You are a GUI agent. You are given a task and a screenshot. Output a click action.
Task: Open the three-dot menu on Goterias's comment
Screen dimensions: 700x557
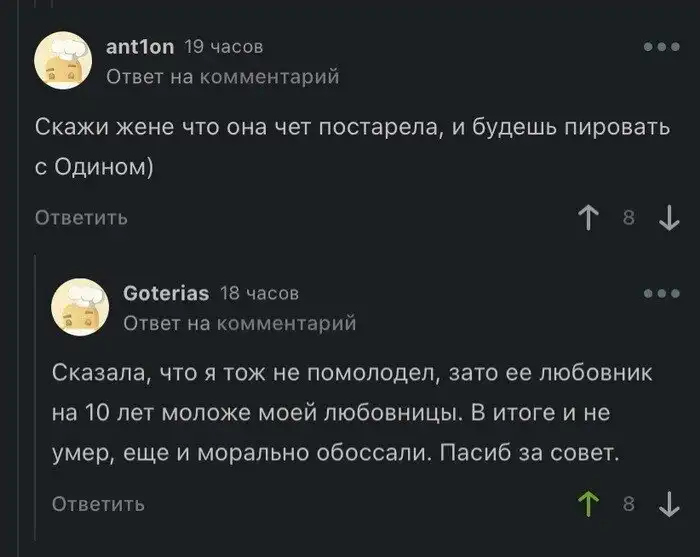[x=661, y=294]
